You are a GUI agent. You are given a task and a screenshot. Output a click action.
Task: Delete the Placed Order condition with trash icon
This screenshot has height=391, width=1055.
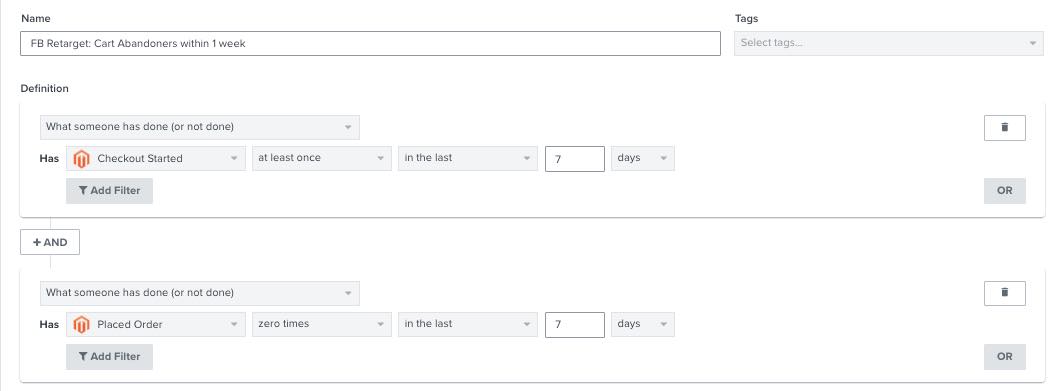click(1005, 293)
